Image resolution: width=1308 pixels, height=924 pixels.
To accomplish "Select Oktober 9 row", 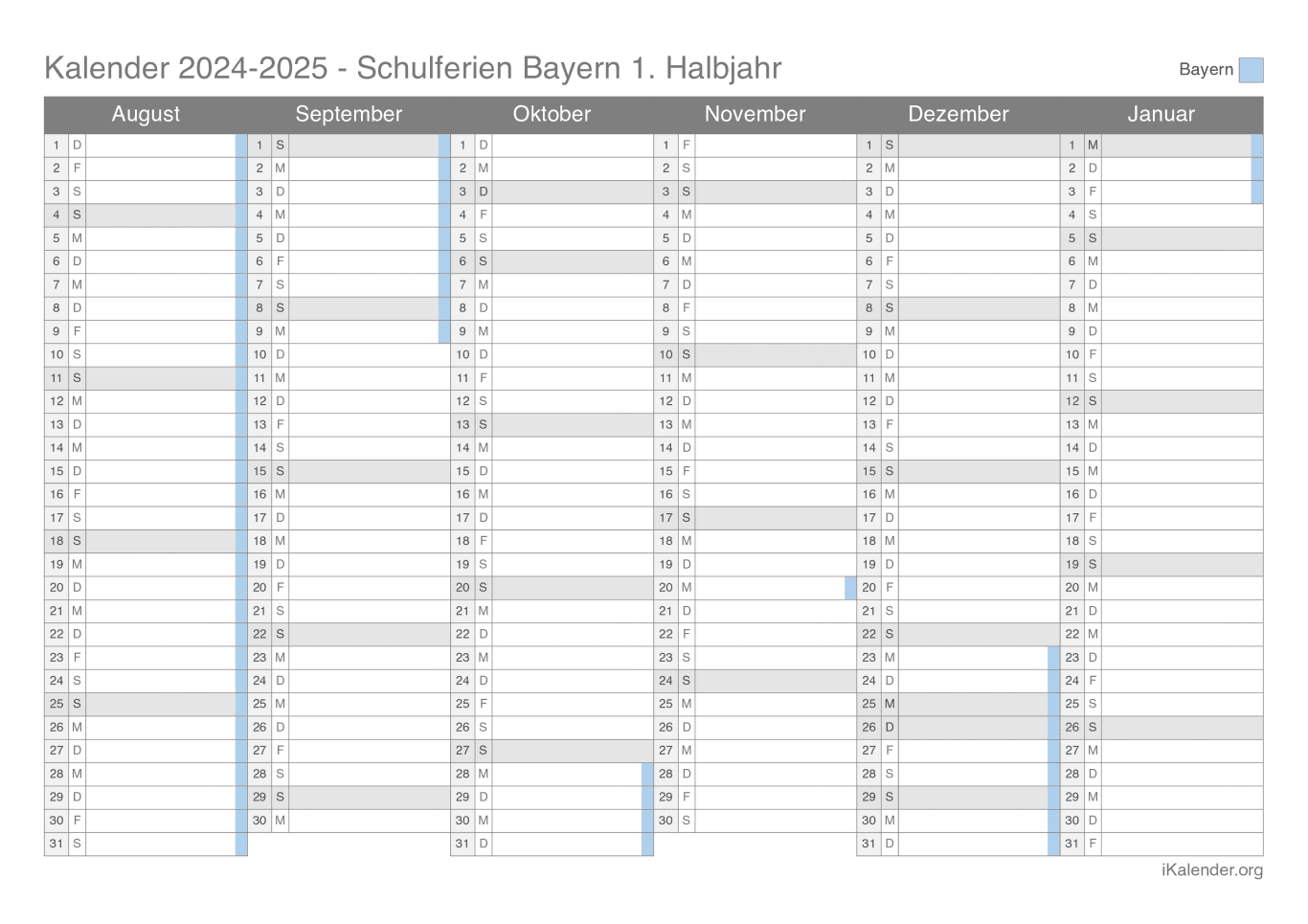I will pos(552,331).
